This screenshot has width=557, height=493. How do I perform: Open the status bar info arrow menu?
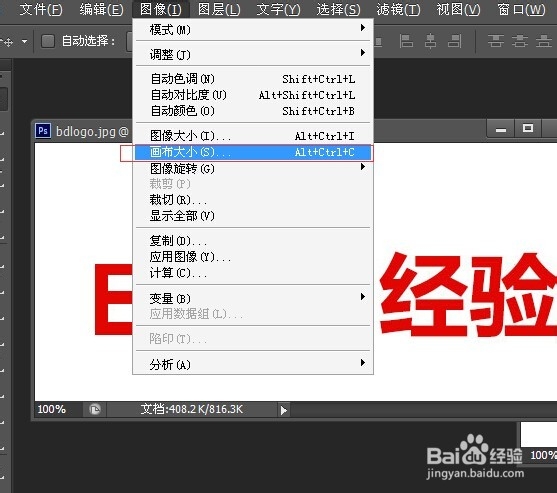click(283, 410)
